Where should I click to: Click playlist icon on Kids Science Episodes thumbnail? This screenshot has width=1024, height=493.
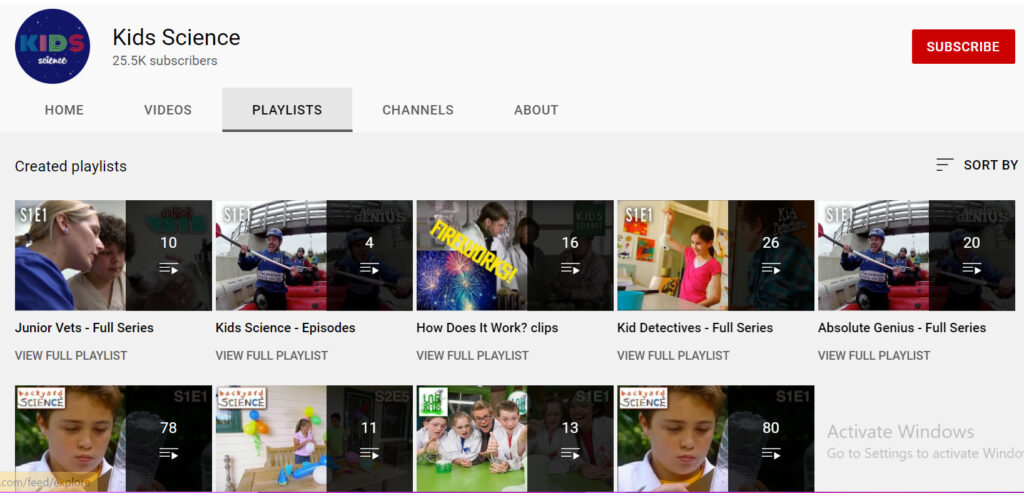pos(370,269)
